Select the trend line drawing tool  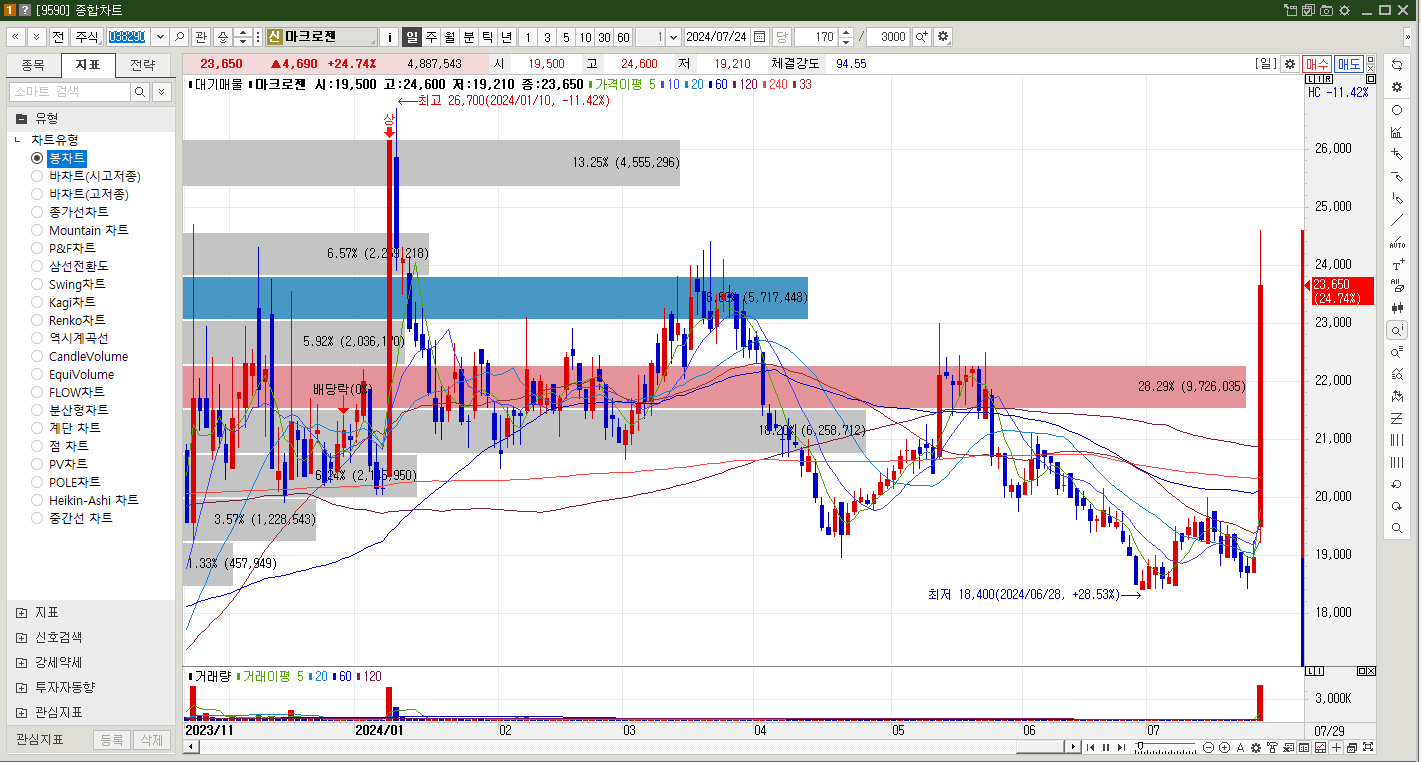1397,220
